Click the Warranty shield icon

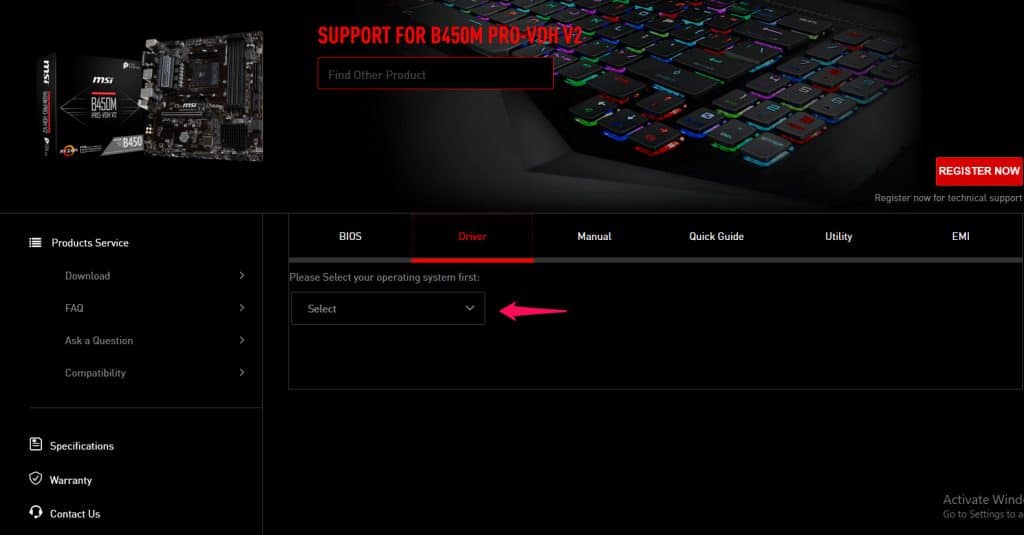pos(36,480)
